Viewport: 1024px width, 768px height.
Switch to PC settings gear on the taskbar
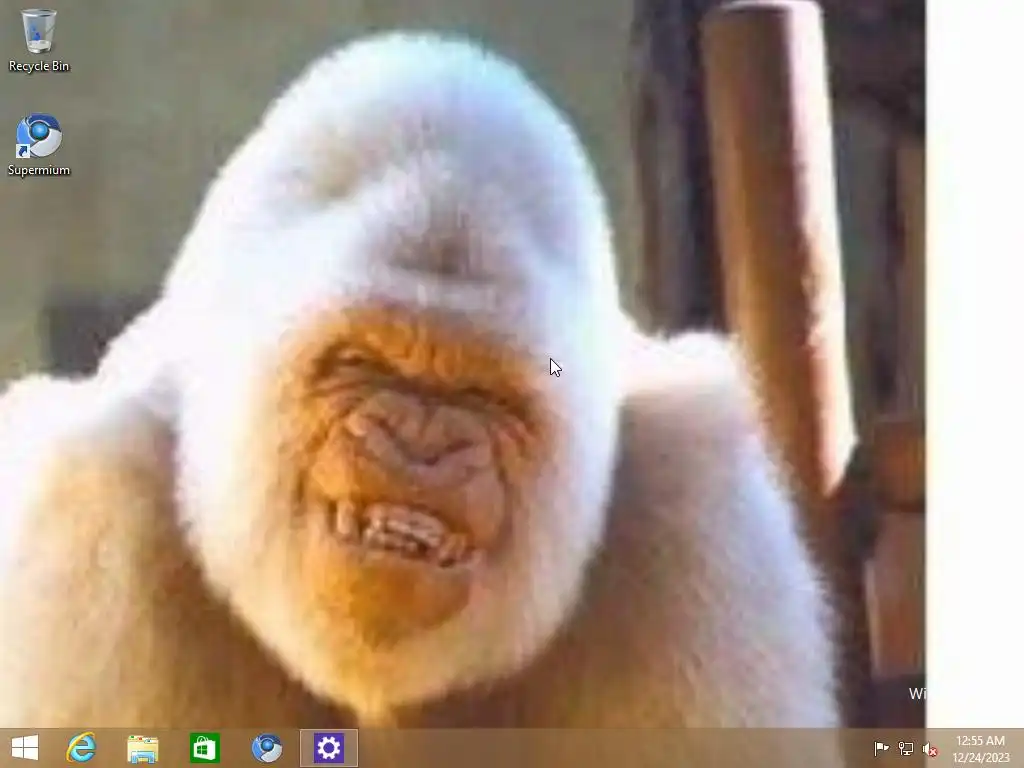pyautogui.click(x=328, y=748)
